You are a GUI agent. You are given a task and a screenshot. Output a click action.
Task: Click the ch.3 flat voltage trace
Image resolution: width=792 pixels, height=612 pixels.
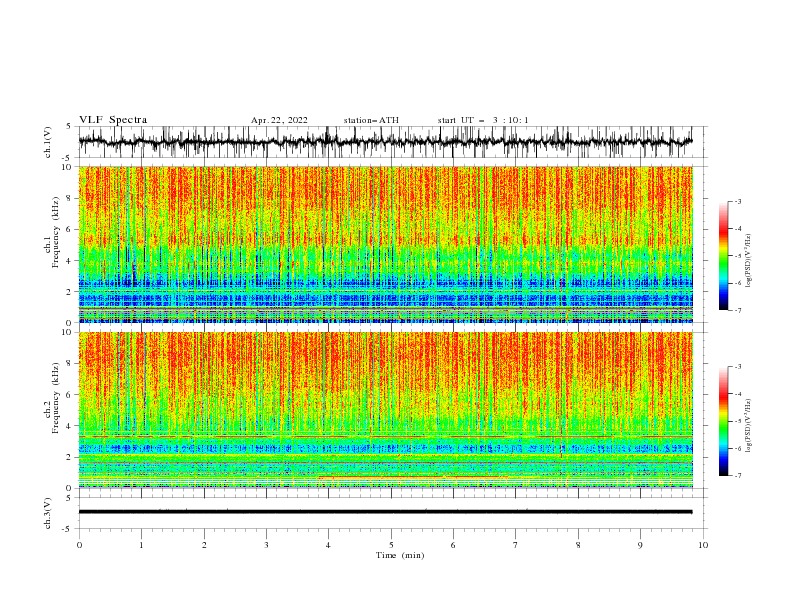(385, 512)
